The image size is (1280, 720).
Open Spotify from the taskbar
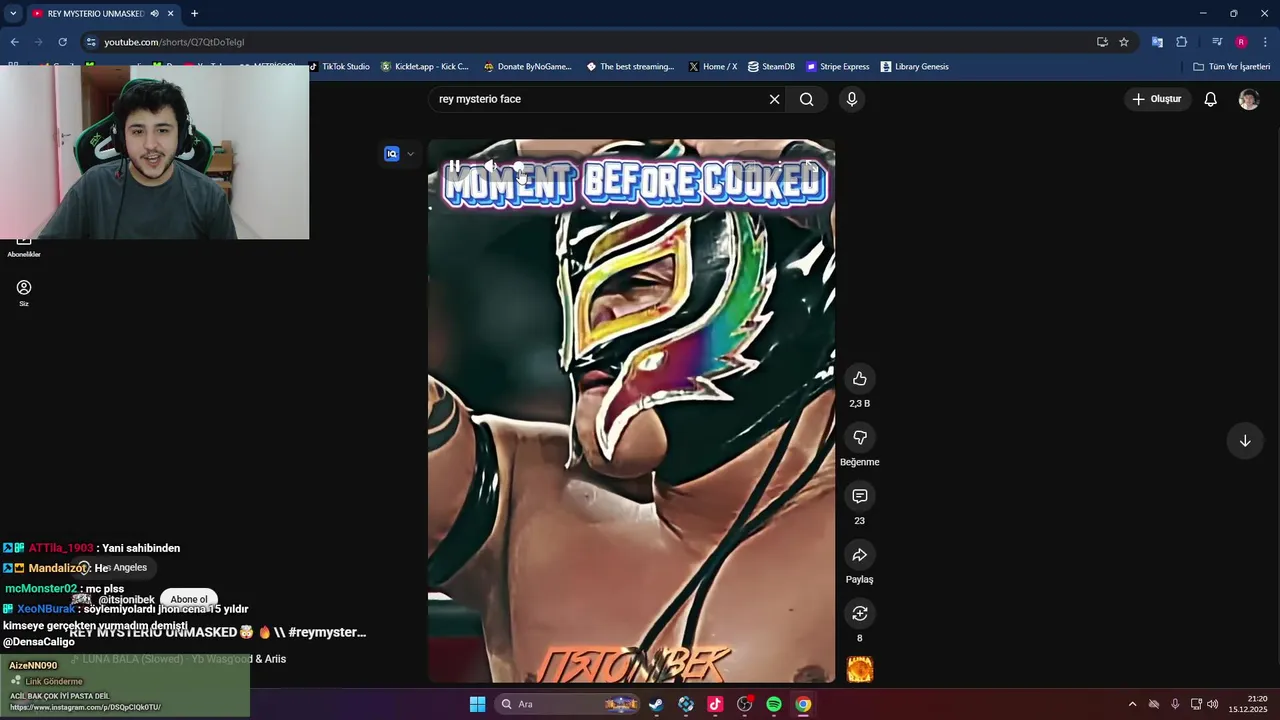774,704
